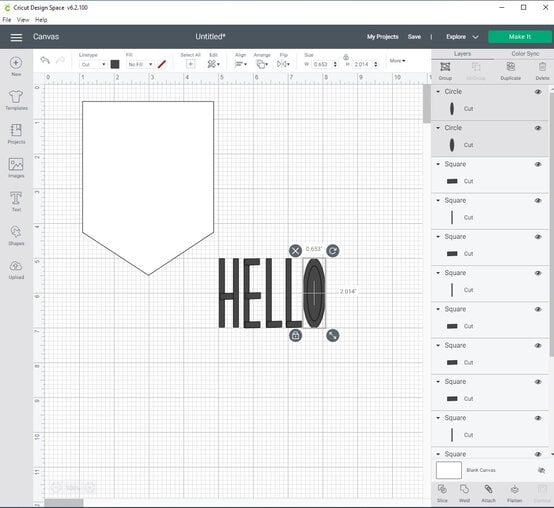
Task: Toggle visibility of the third Square layer
Action: [x=538, y=237]
